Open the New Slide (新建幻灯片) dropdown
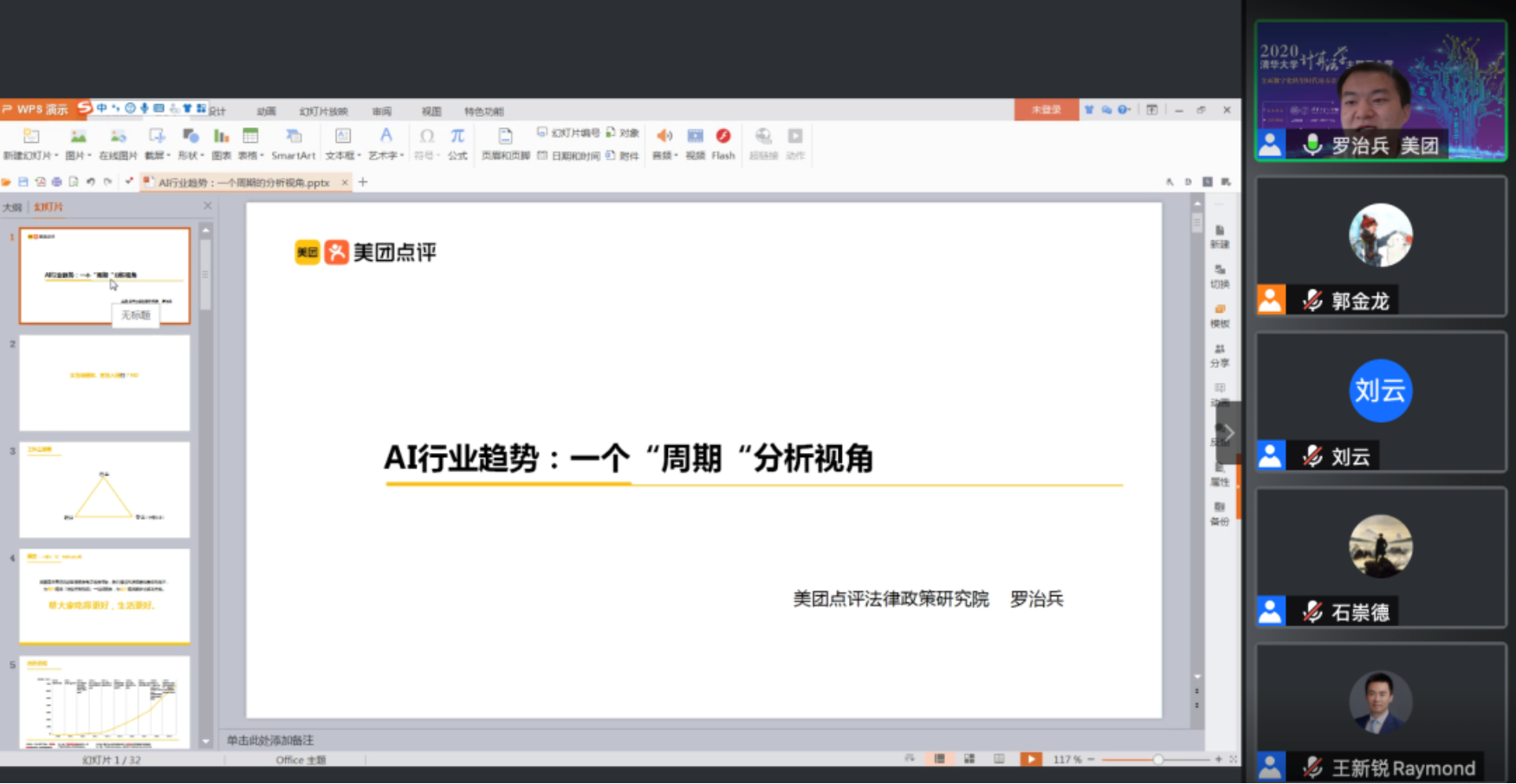Screen dimensions: 1516x784 (30, 144)
